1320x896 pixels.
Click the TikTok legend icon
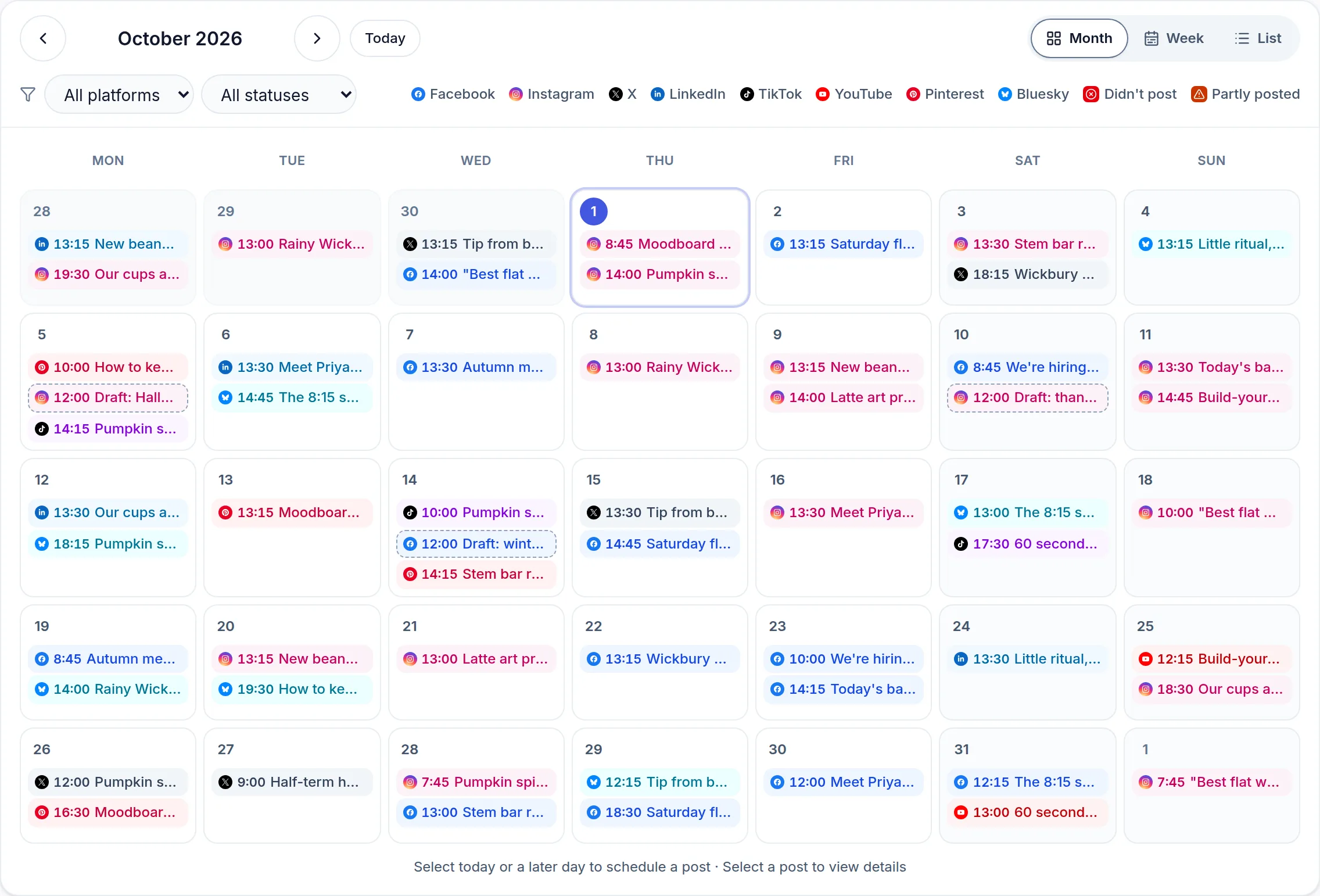click(747, 94)
